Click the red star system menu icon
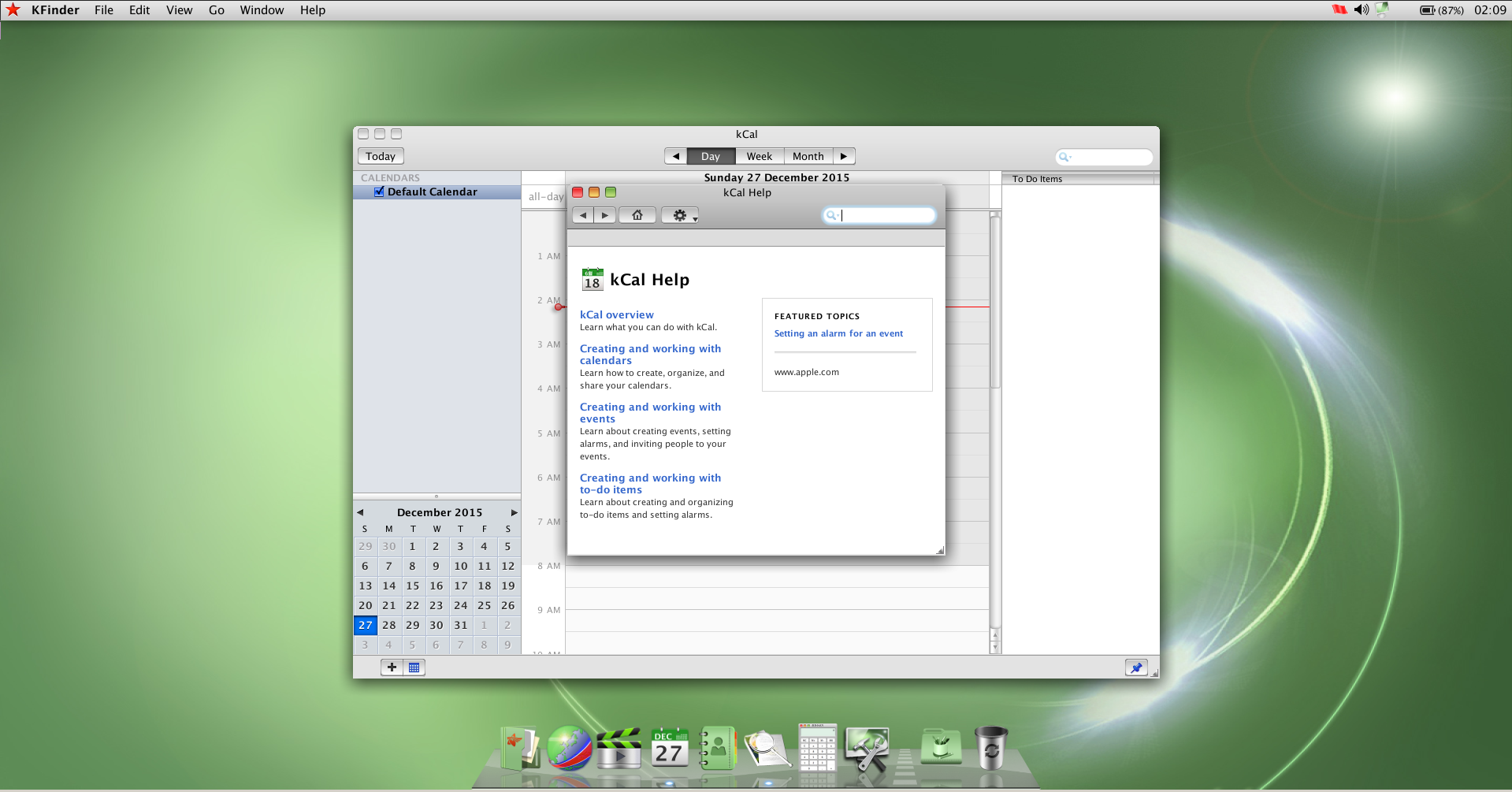 click(13, 9)
